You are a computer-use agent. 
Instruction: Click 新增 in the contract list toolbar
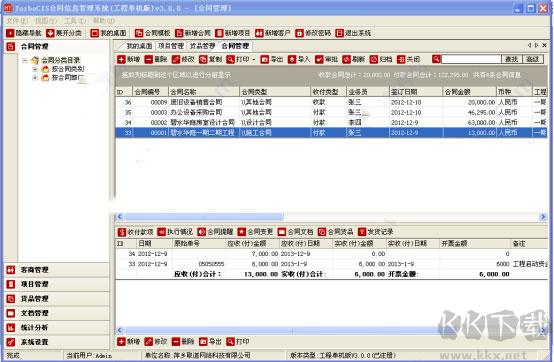click(x=129, y=59)
